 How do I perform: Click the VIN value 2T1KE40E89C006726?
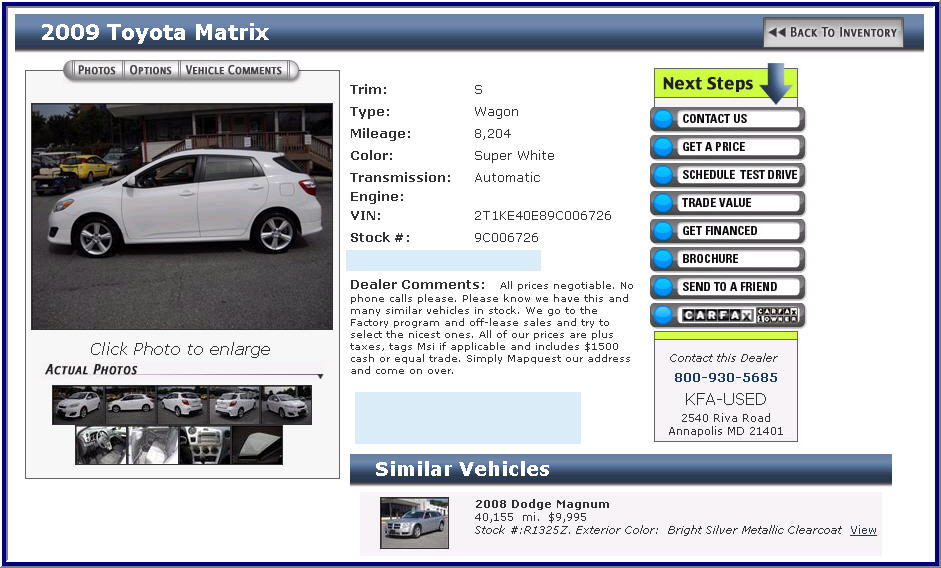pyautogui.click(x=543, y=216)
